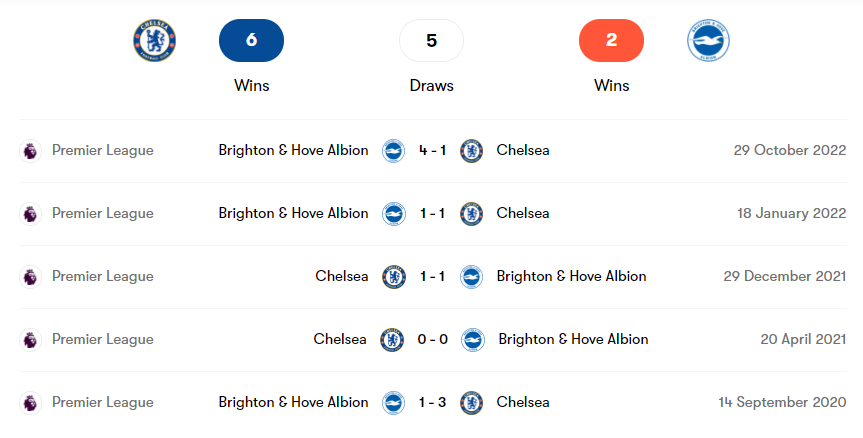This screenshot has height=438, width=863.
Task: Click the large Chelsea crest at top
Action: click(x=155, y=41)
